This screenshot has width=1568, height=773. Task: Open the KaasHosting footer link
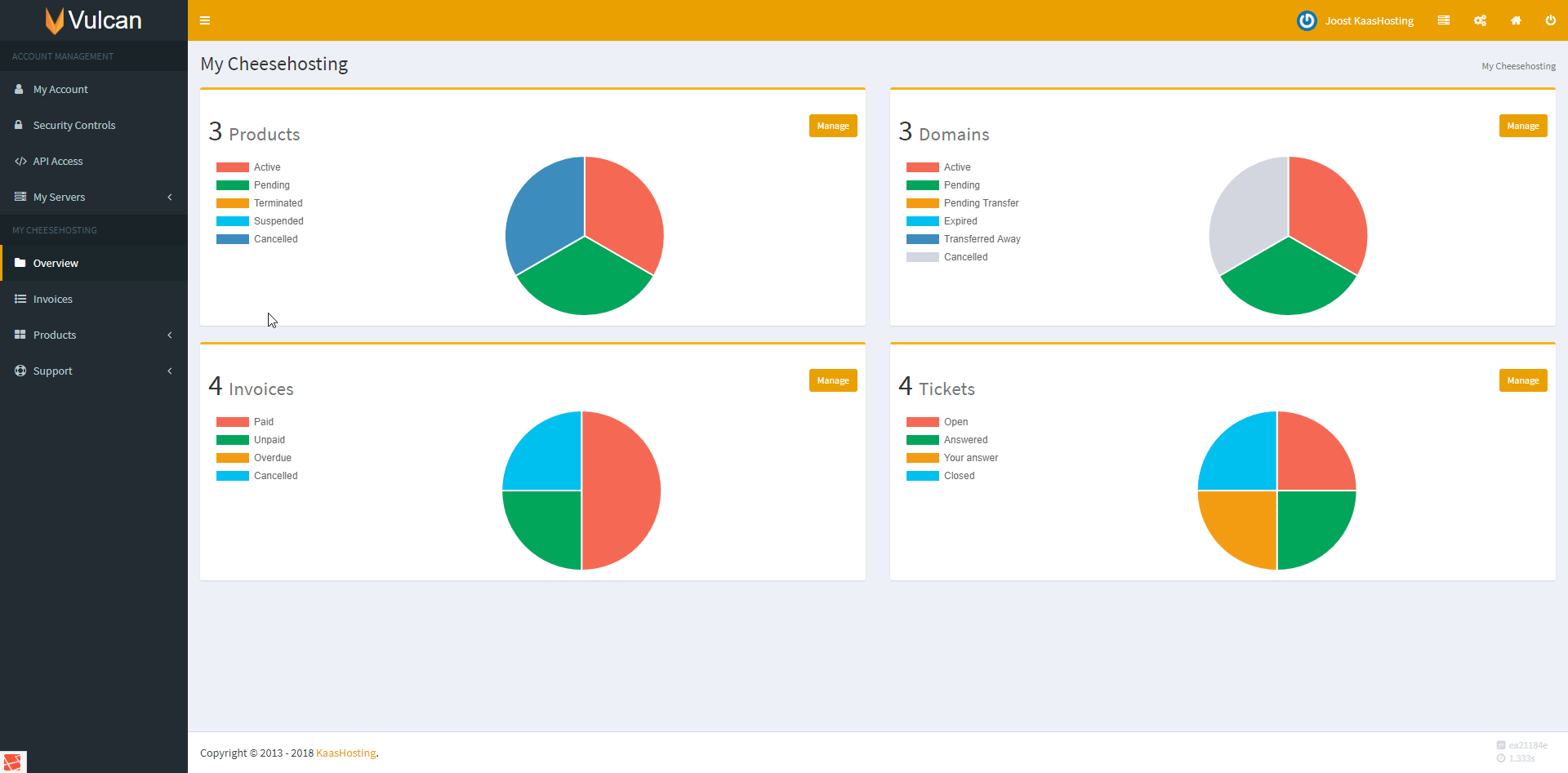click(345, 753)
